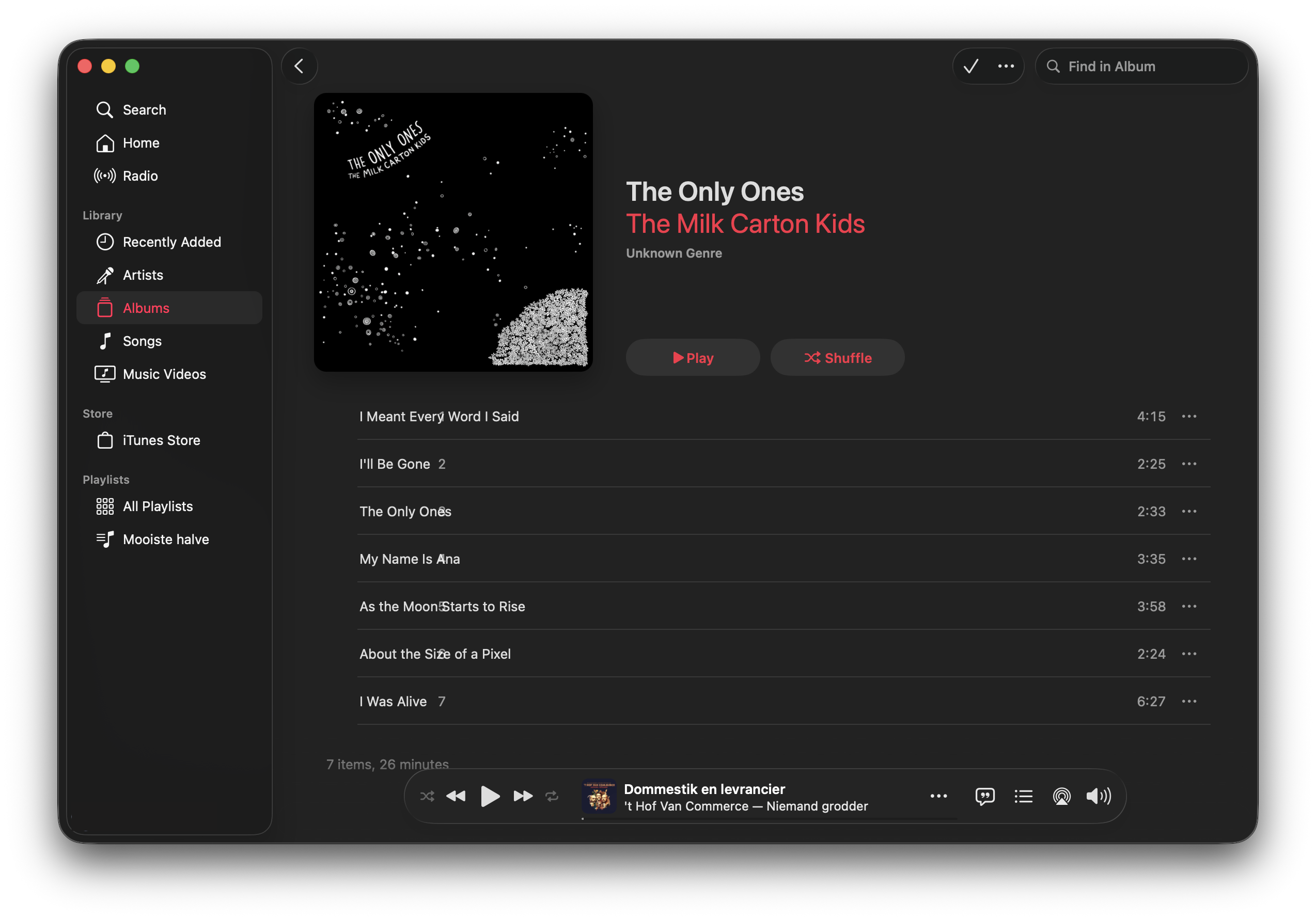The image size is (1316, 920).
Task: Show the Playing Next queue list
Action: click(x=1023, y=796)
